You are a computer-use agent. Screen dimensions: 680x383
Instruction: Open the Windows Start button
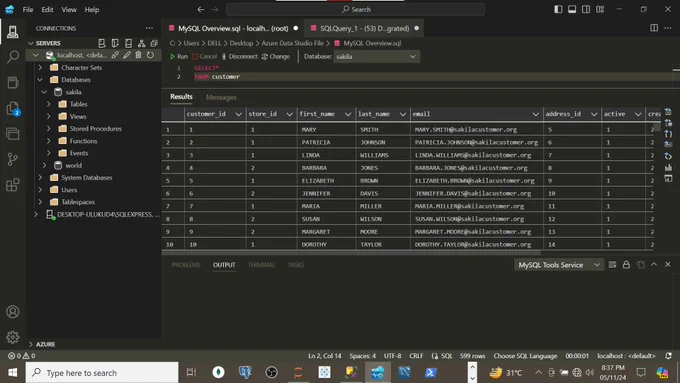13,373
